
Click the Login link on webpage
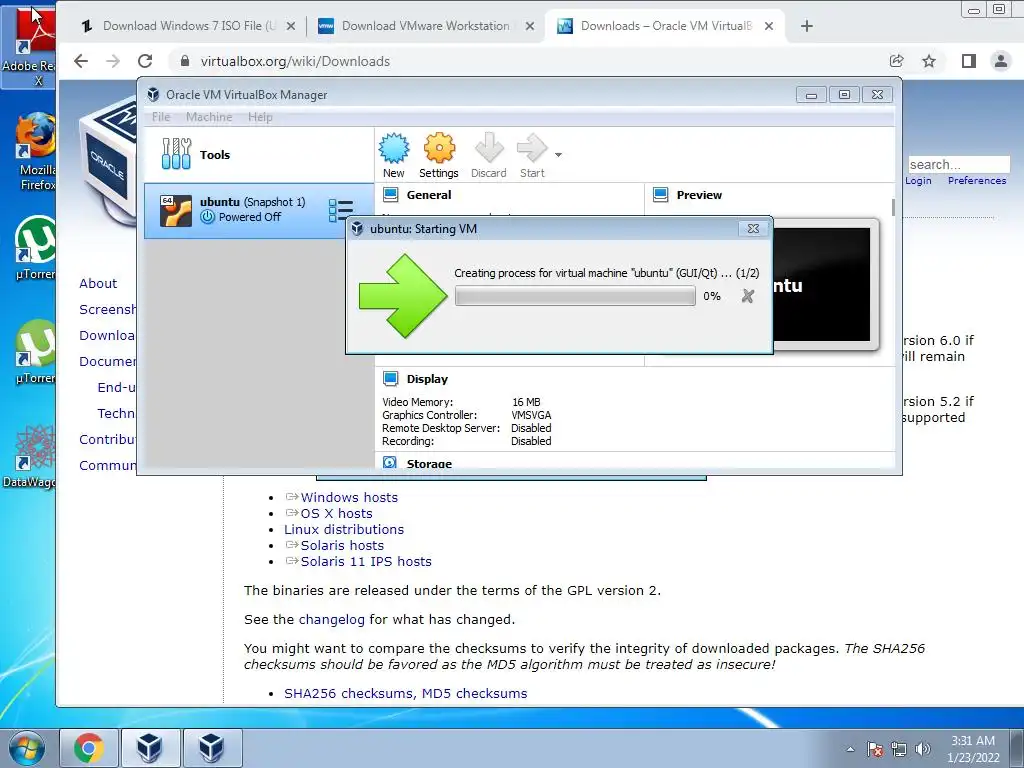[x=918, y=180]
